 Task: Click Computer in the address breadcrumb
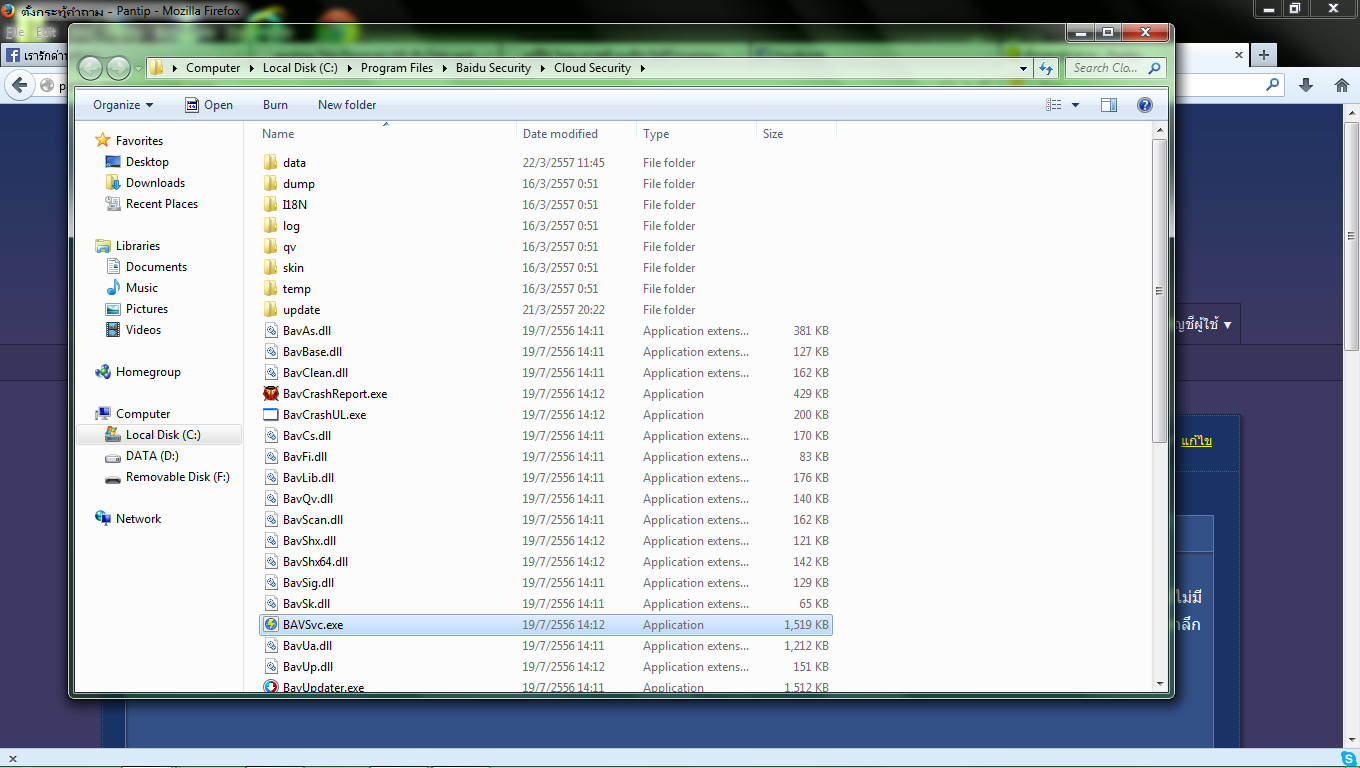click(213, 68)
